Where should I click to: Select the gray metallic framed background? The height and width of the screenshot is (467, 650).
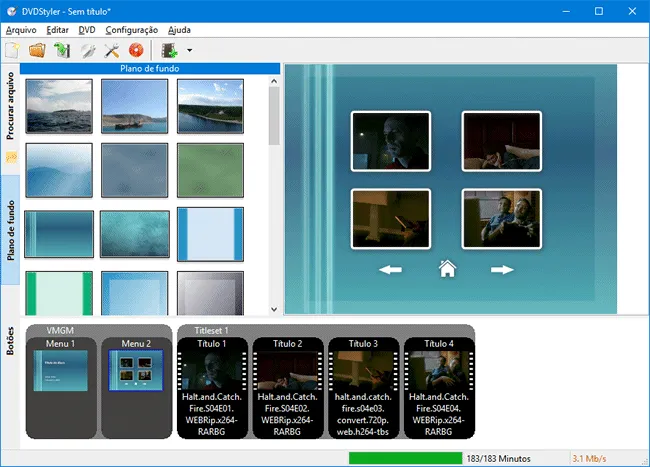coord(210,293)
